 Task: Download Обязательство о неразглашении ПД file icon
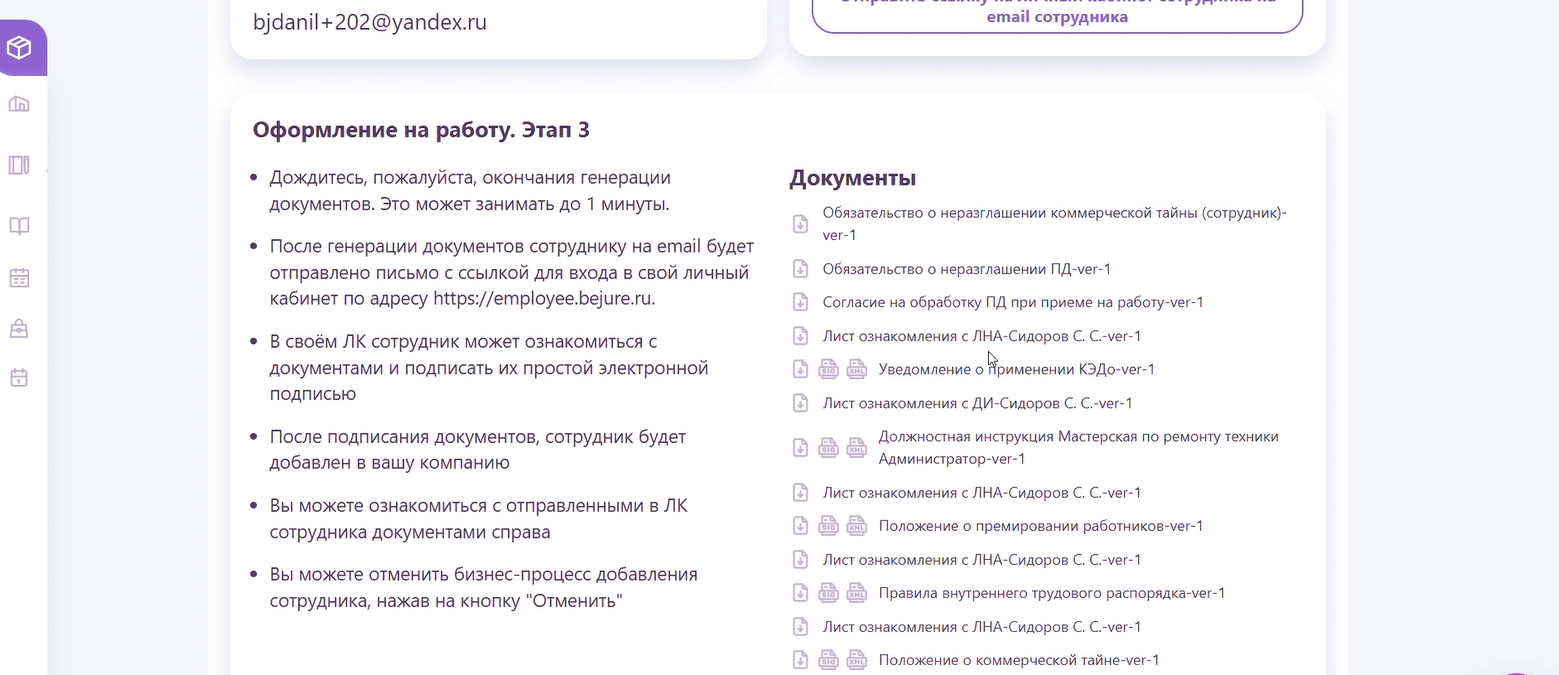800,269
